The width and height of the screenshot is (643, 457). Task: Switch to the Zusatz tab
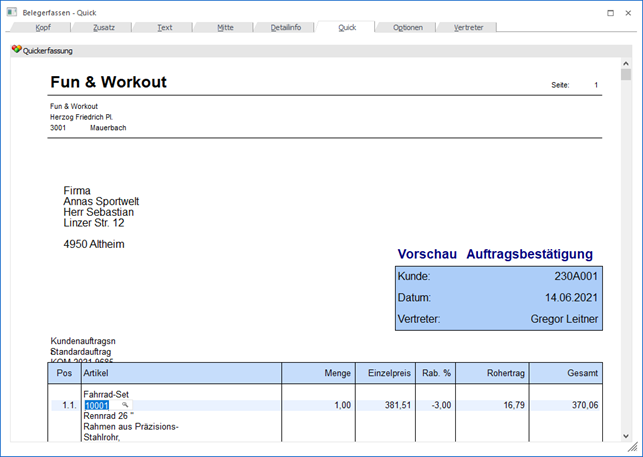pos(104,27)
